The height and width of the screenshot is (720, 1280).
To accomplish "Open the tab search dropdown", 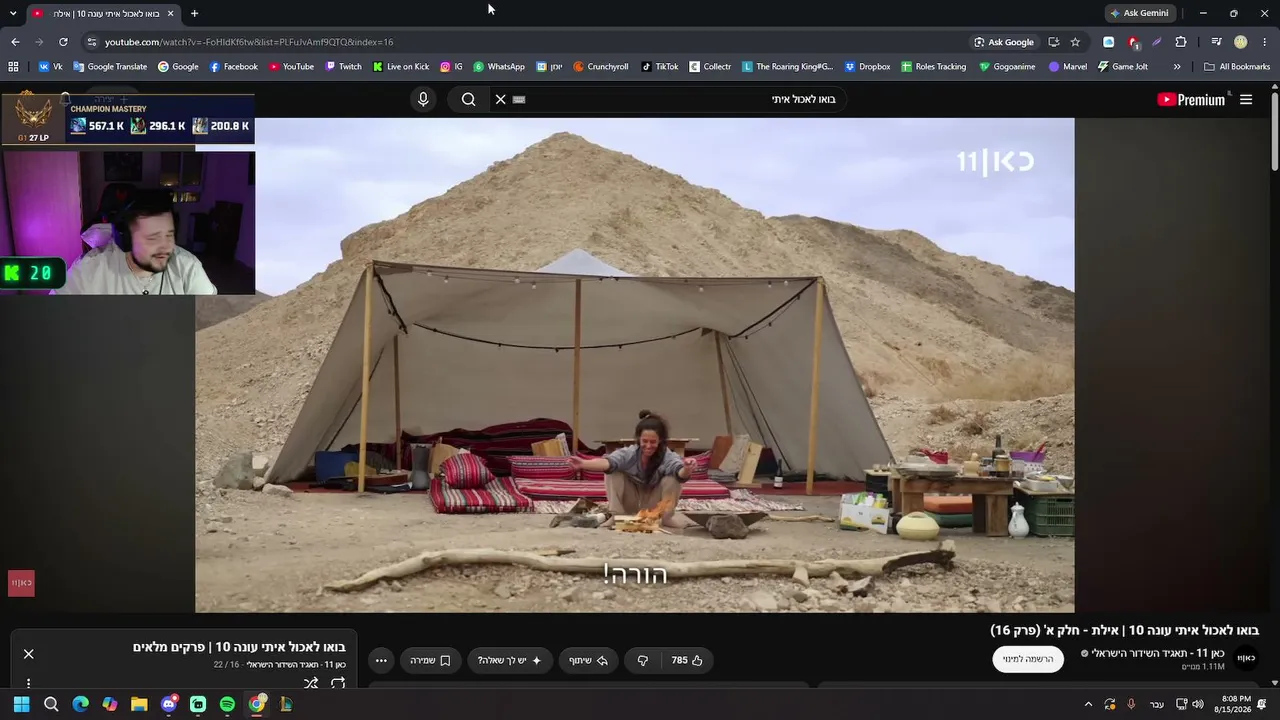I will 13,13.
